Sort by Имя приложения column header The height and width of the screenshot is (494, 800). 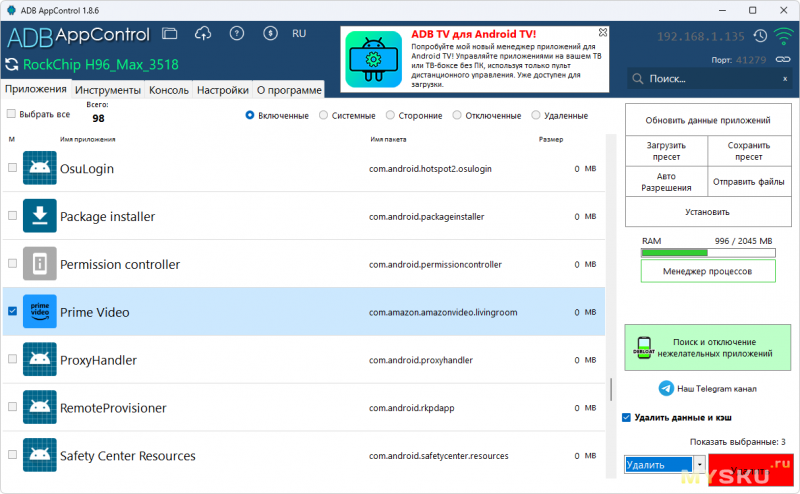88,139
